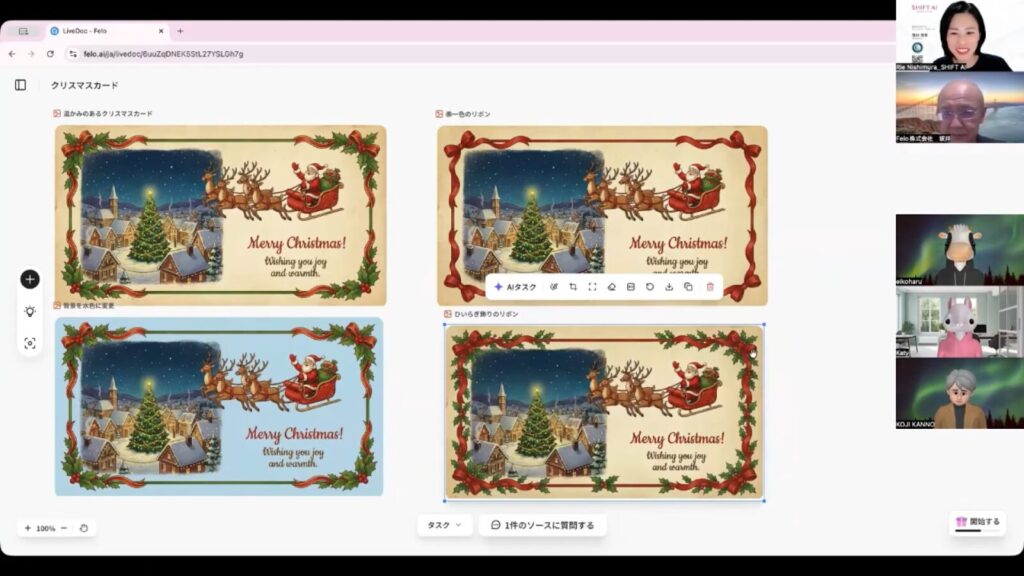1024x576 pixels.
Task: Open the AIタスク menu in image toolbar
Action: tap(515, 287)
